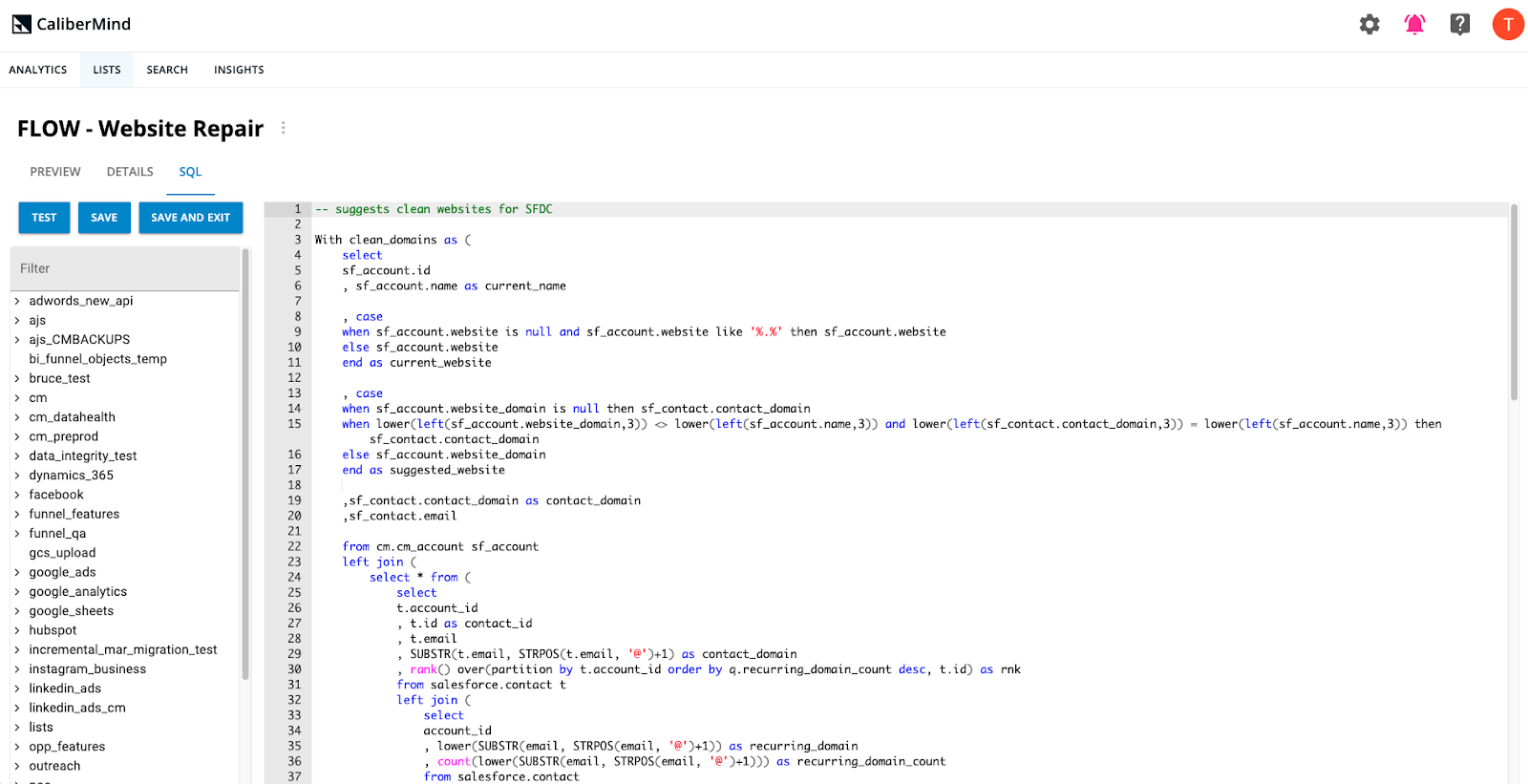The width and height of the screenshot is (1528, 784).
Task: Run the query with the TEST button
Action: [x=44, y=218]
